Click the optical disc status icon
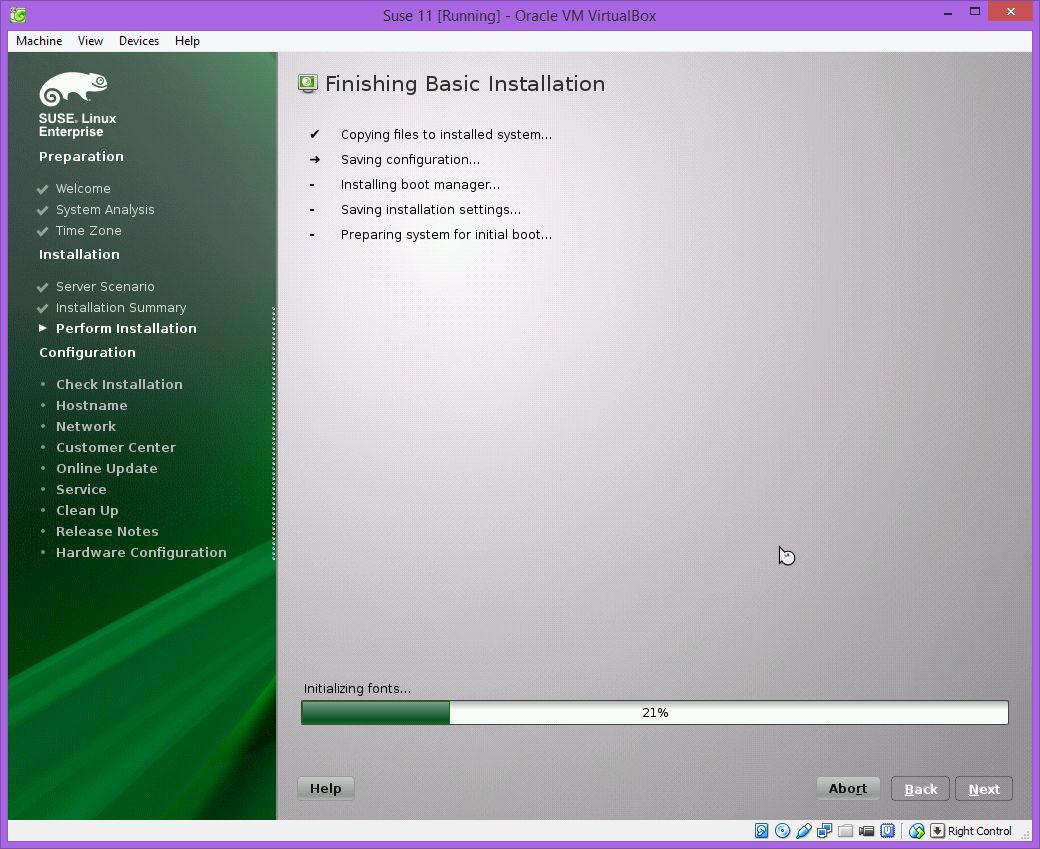This screenshot has height=849, width=1040. (x=783, y=830)
